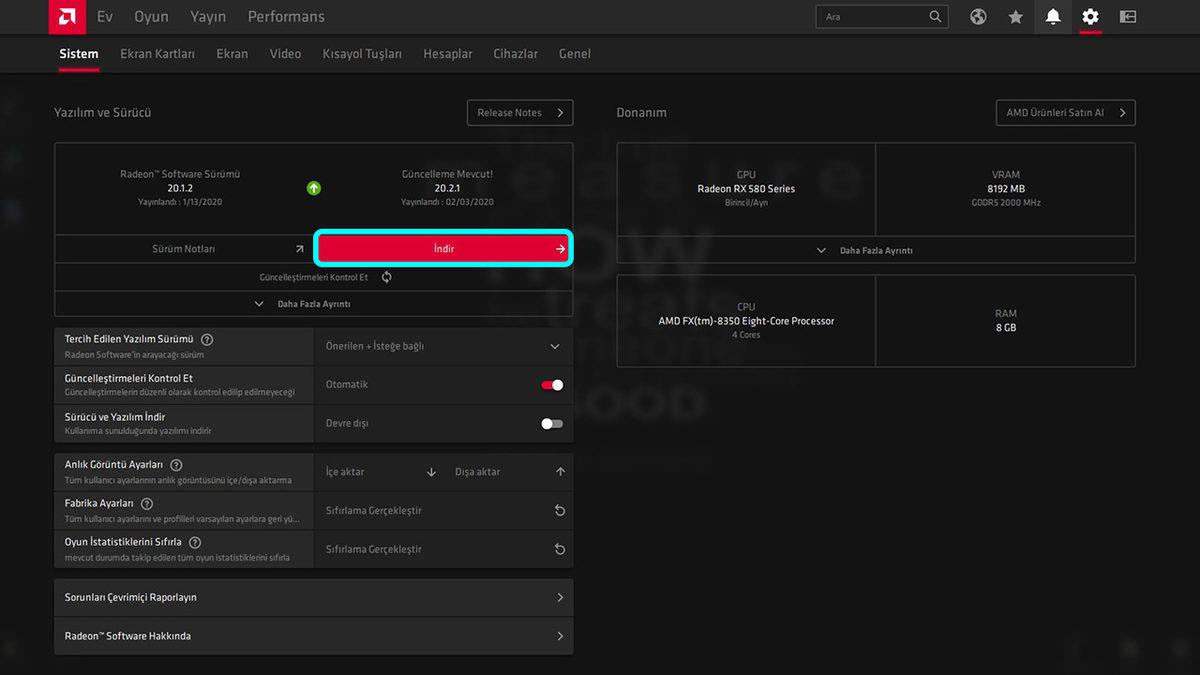Open the favorites star icon
Viewport: 1200px width, 675px height.
pyautogui.click(x=1015, y=17)
